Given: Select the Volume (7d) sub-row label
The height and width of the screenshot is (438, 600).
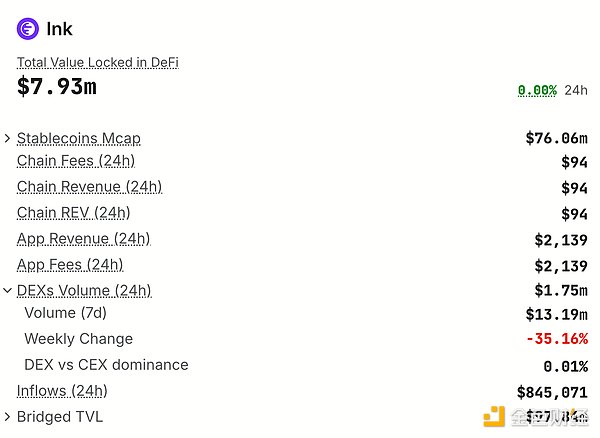Looking at the screenshot, I should 64,313.
